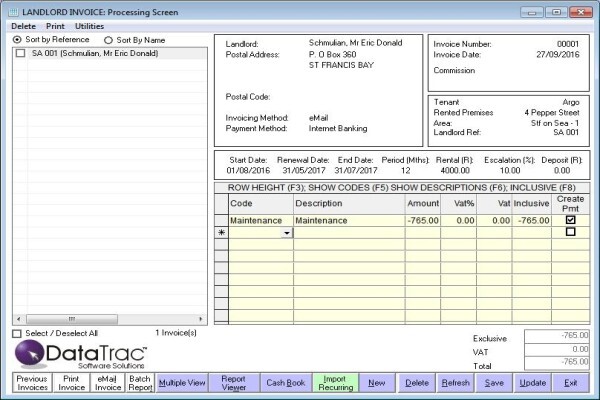Open the Report Viewer
This screenshot has width=600, height=400.
233,383
